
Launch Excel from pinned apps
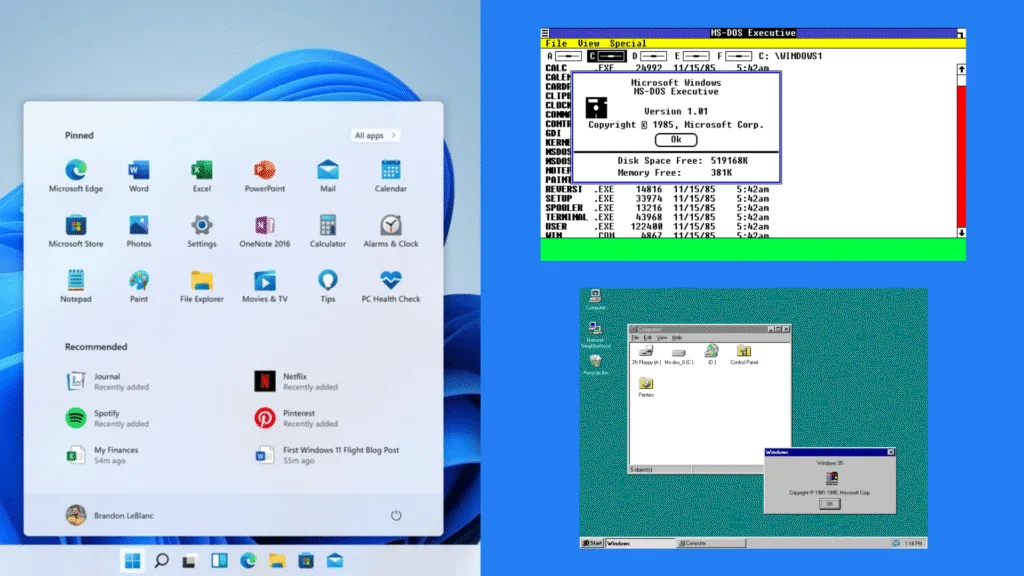[x=200, y=170]
